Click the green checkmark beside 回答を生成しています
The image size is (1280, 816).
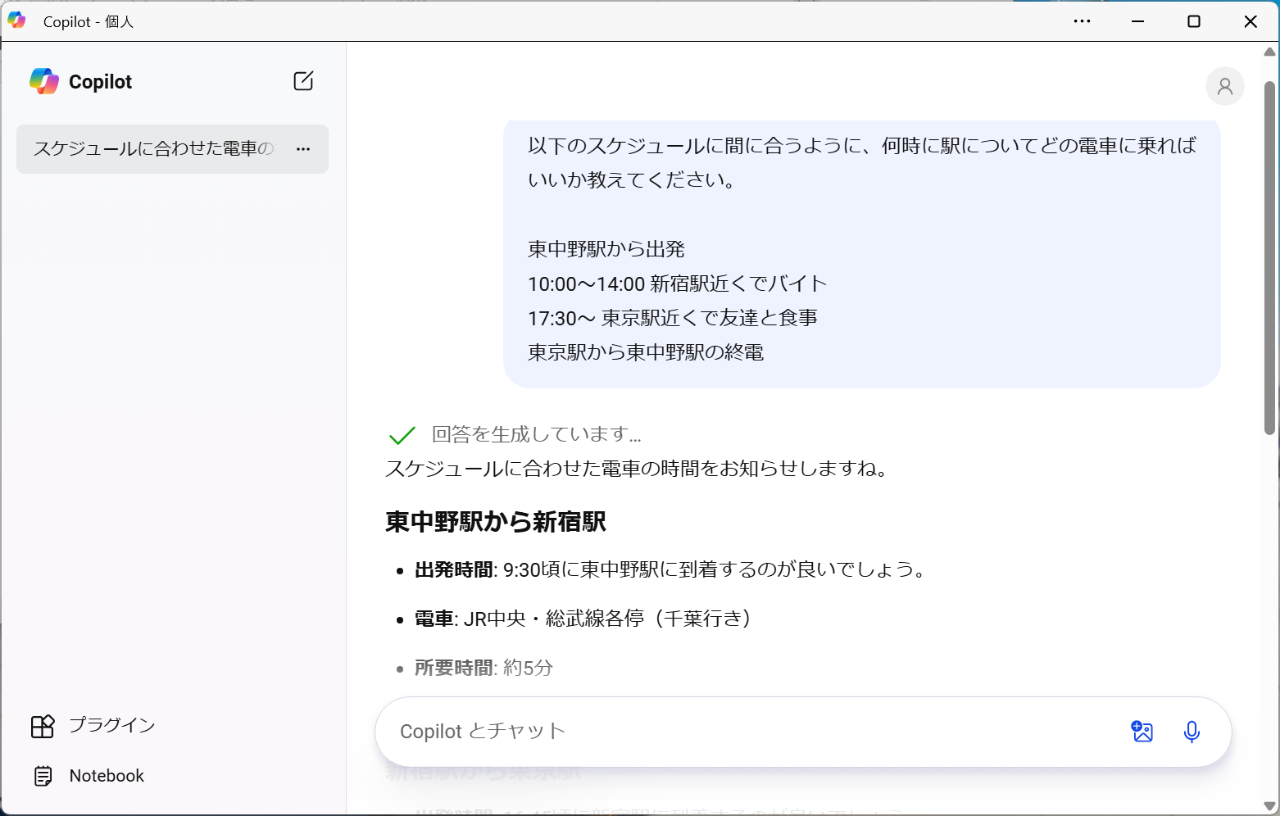401,435
